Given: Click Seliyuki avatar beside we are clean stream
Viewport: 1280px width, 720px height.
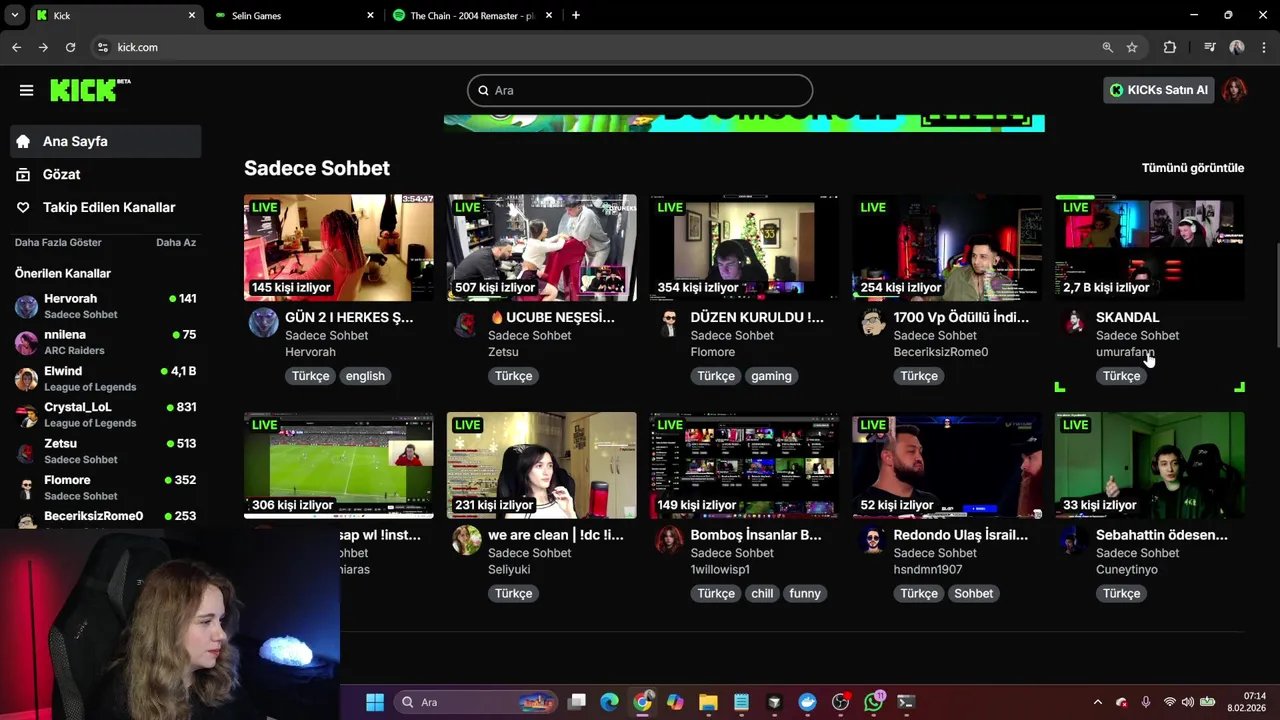Looking at the screenshot, I should [466, 541].
